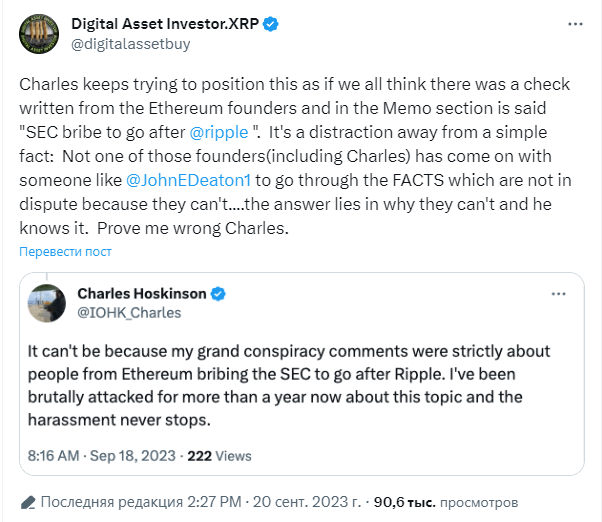The width and height of the screenshot is (602, 522).
Task: Click the 90,6 тыс. просмотров count
Action: click(x=446, y=502)
